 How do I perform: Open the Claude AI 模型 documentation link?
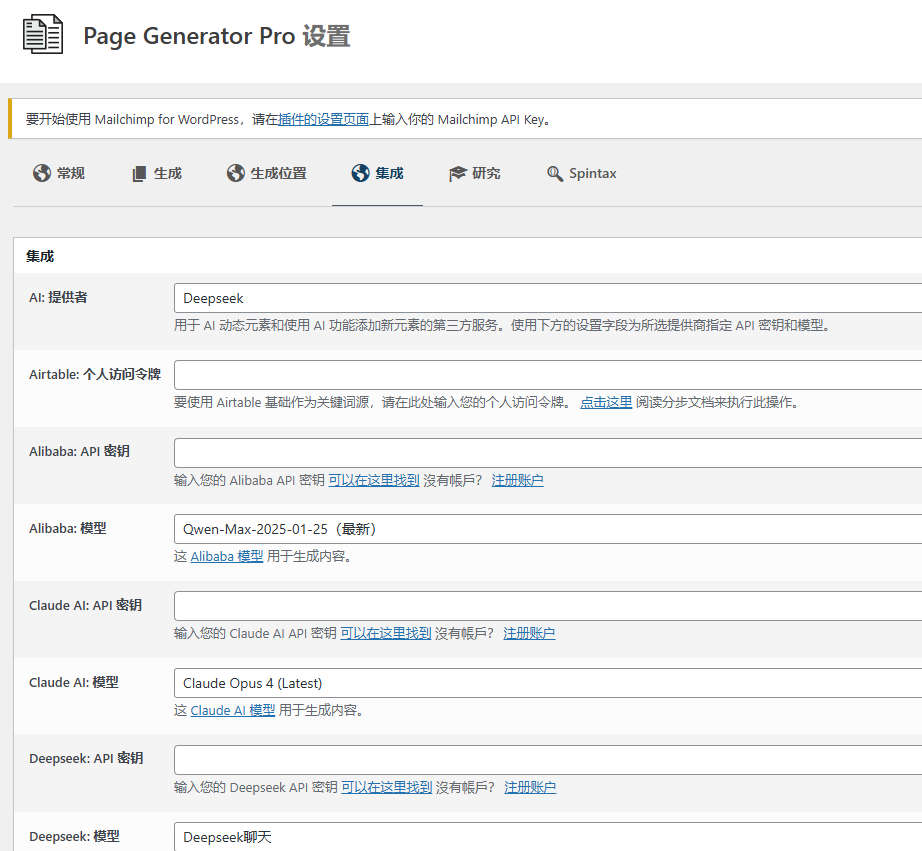233,710
